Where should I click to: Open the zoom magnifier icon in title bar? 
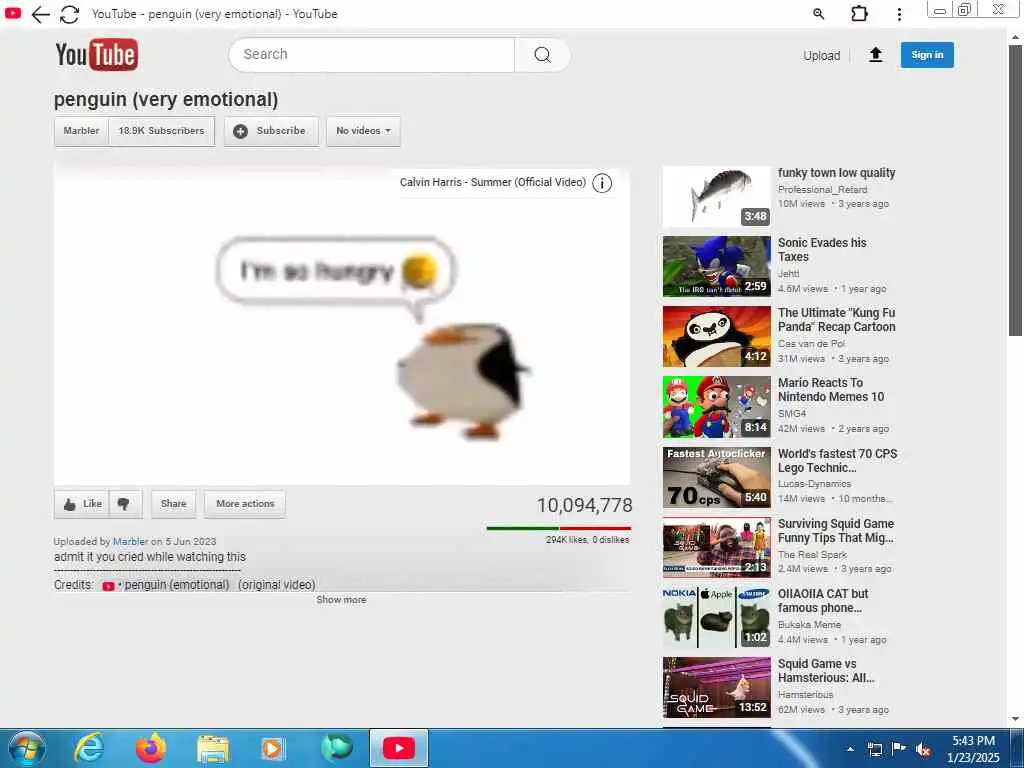818,14
